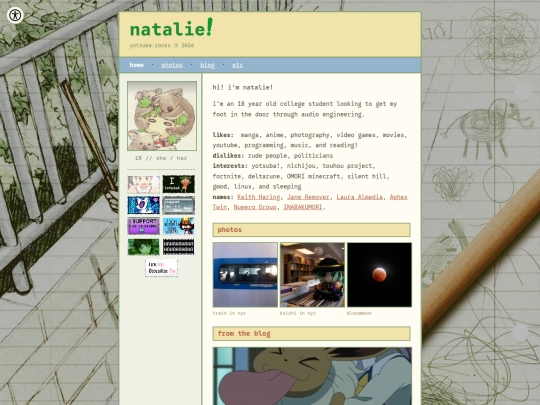
Task: Click the koala profile avatar image
Action: [162, 116]
